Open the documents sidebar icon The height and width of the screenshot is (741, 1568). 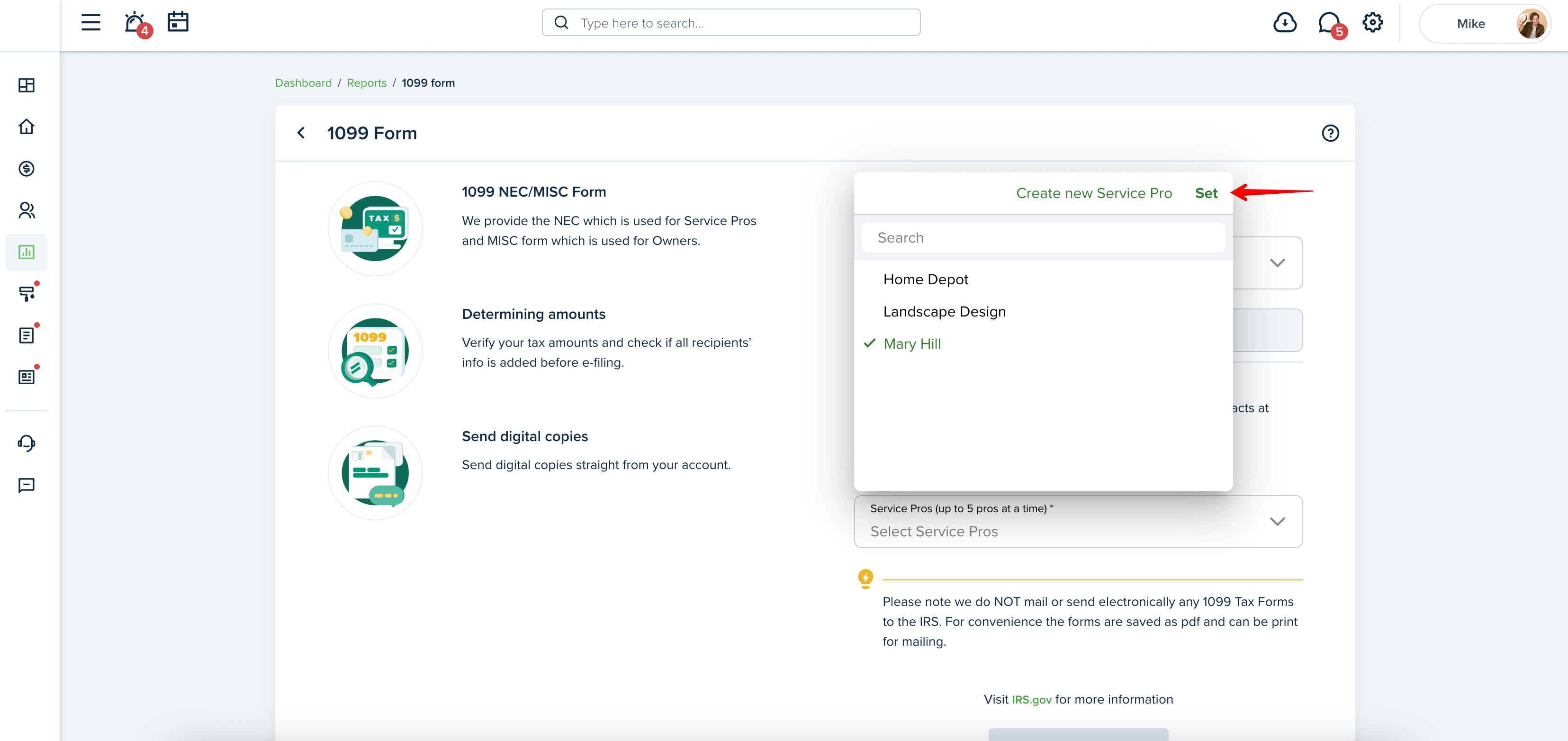(x=27, y=335)
